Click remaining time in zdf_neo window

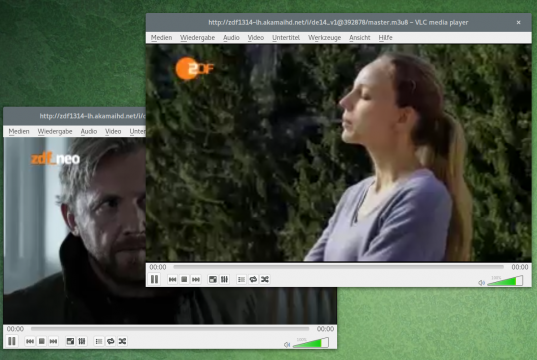[325, 329]
